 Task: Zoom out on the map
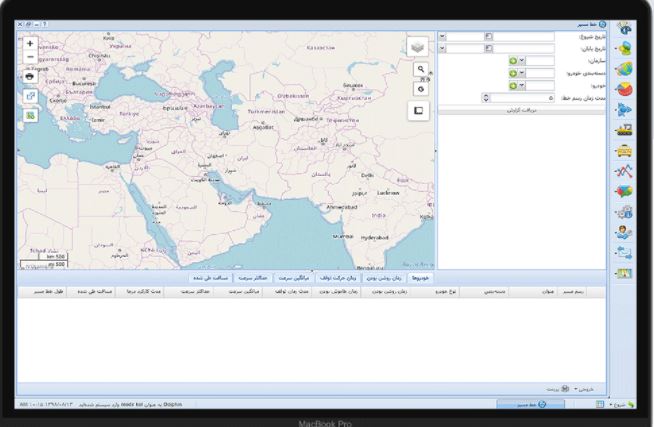tap(30, 58)
